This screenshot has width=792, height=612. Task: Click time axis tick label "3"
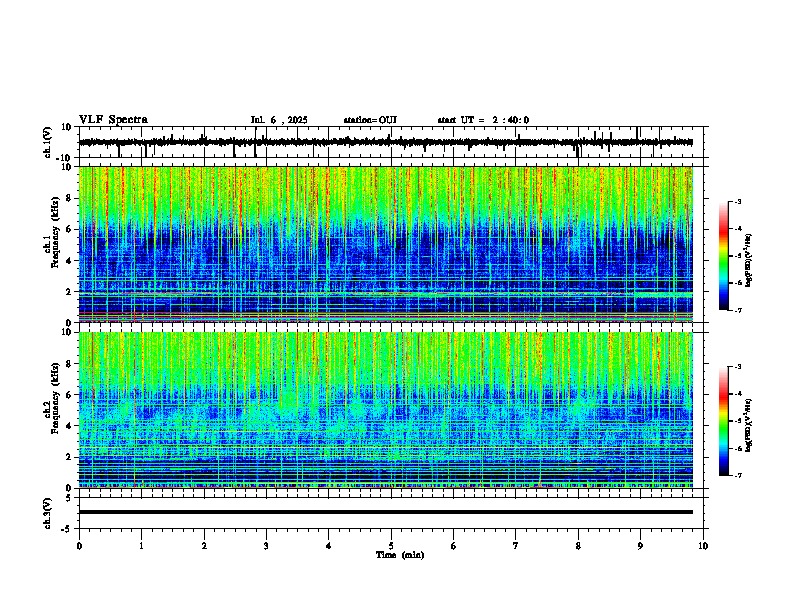tap(266, 546)
